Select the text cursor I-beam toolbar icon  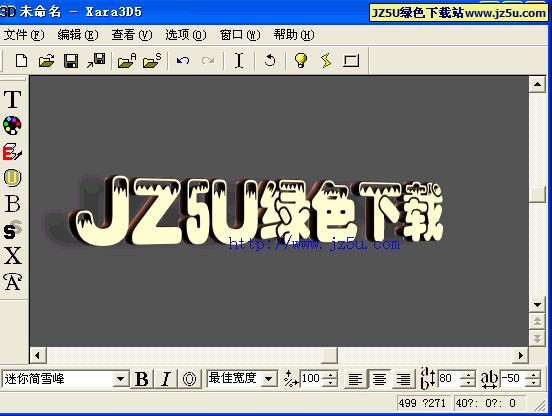pos(239,61)
